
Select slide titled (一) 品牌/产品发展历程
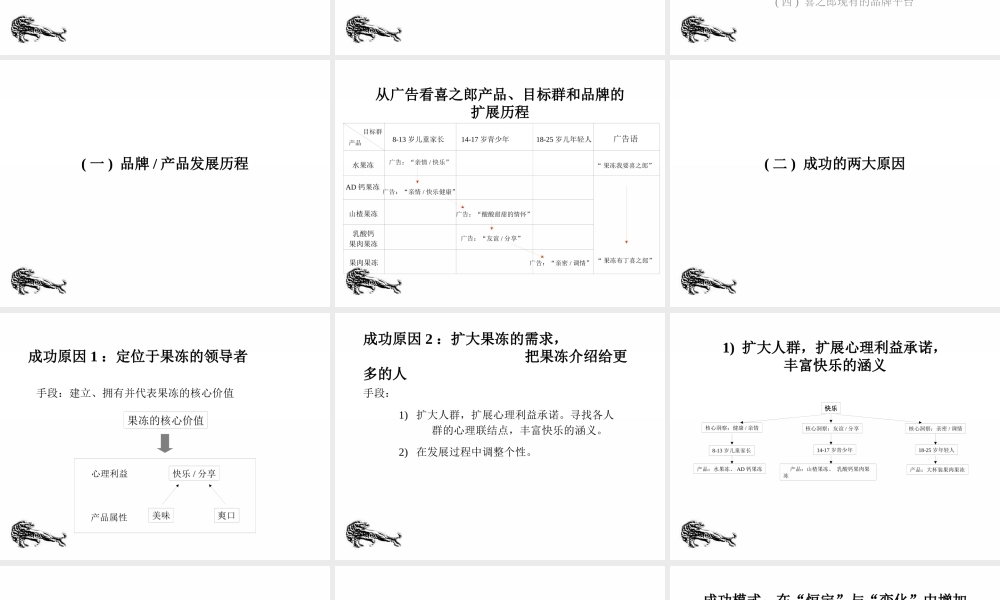(165, 184)
